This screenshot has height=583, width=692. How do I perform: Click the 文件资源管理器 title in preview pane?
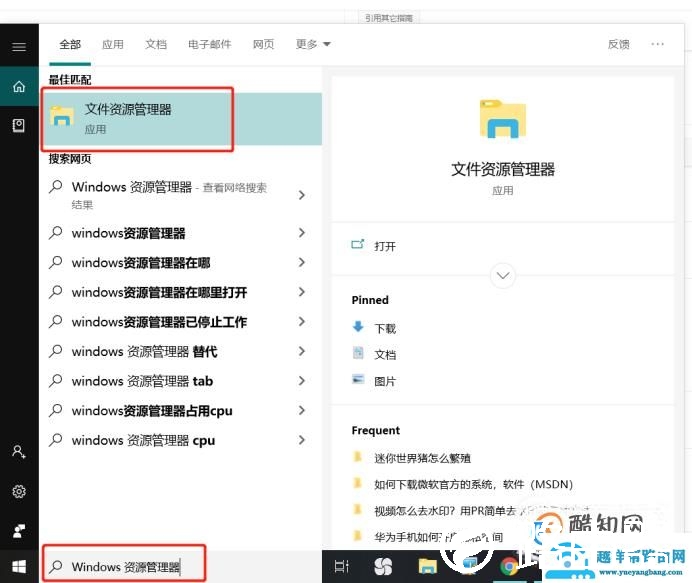click(x=503, y=169)
